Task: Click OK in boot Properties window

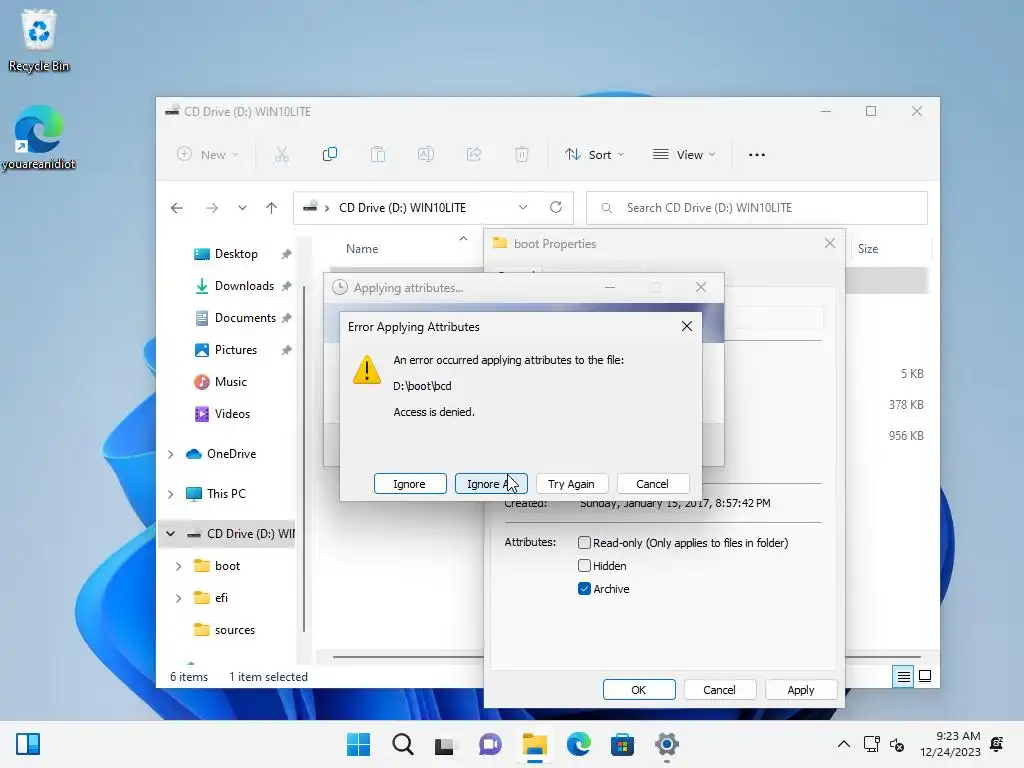Action: pos(639,690)
